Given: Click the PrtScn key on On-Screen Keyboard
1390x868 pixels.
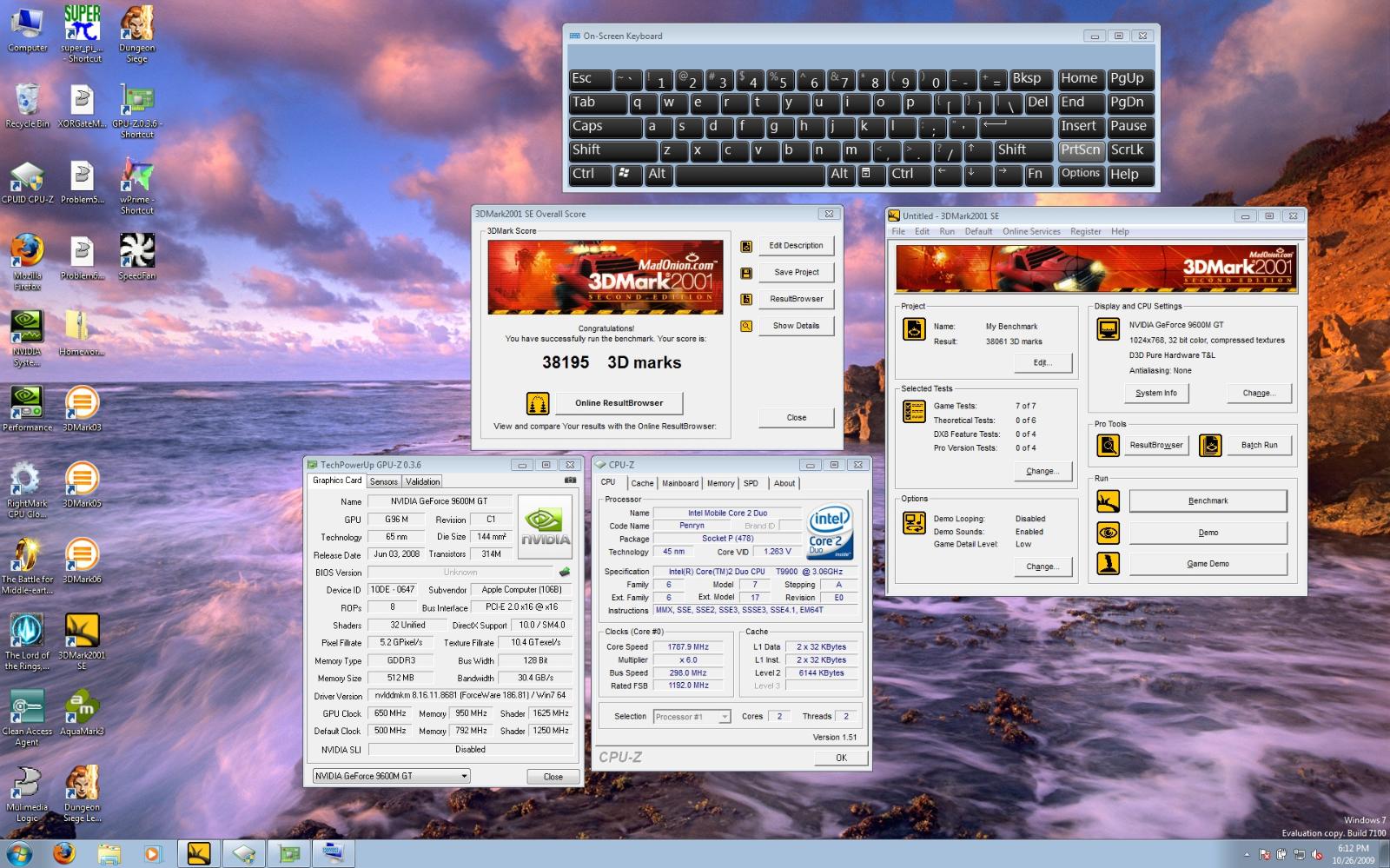Looking at the screenshot, I should 1081,150.
